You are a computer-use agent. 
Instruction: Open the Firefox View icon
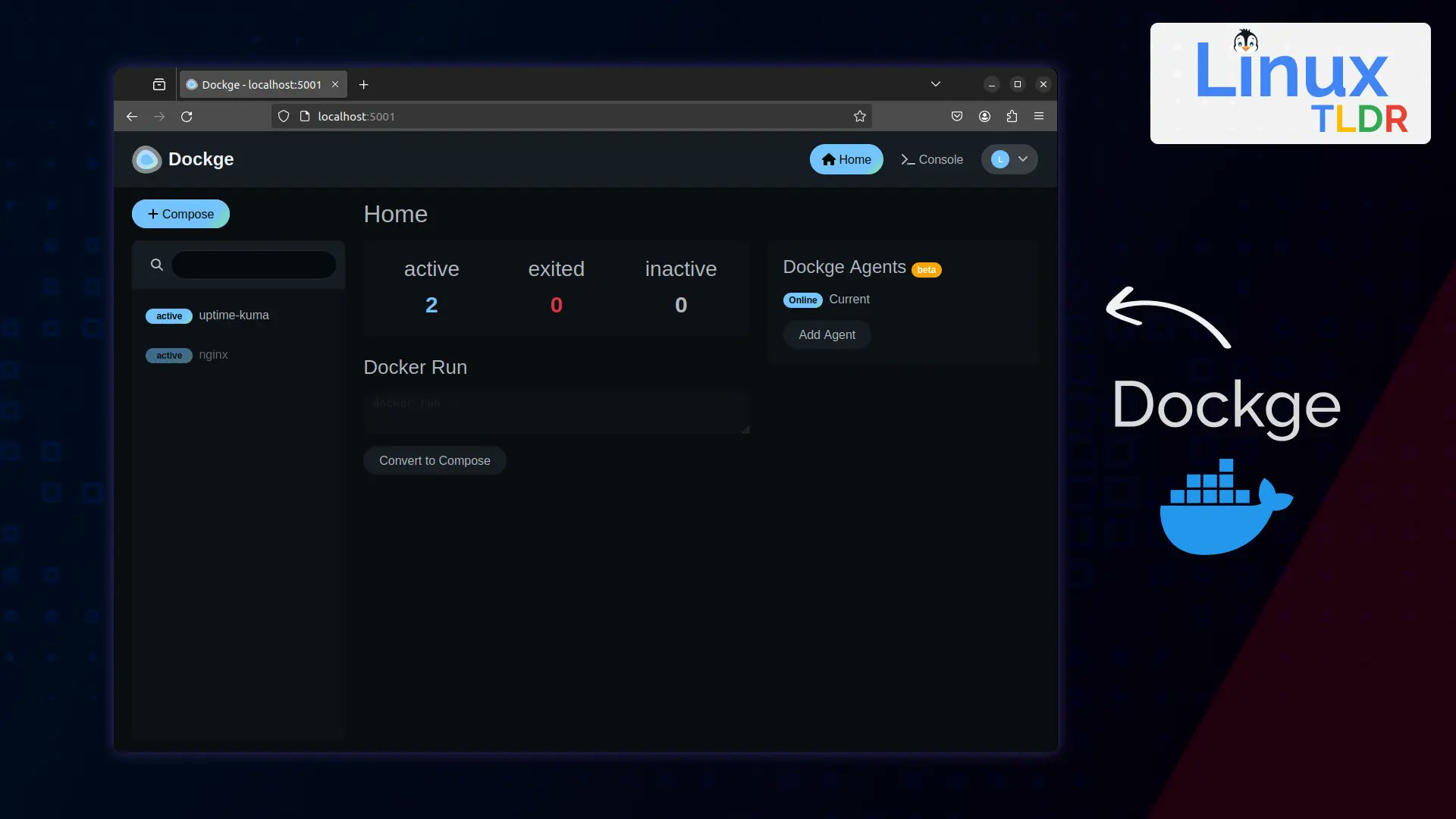(159, 84)
